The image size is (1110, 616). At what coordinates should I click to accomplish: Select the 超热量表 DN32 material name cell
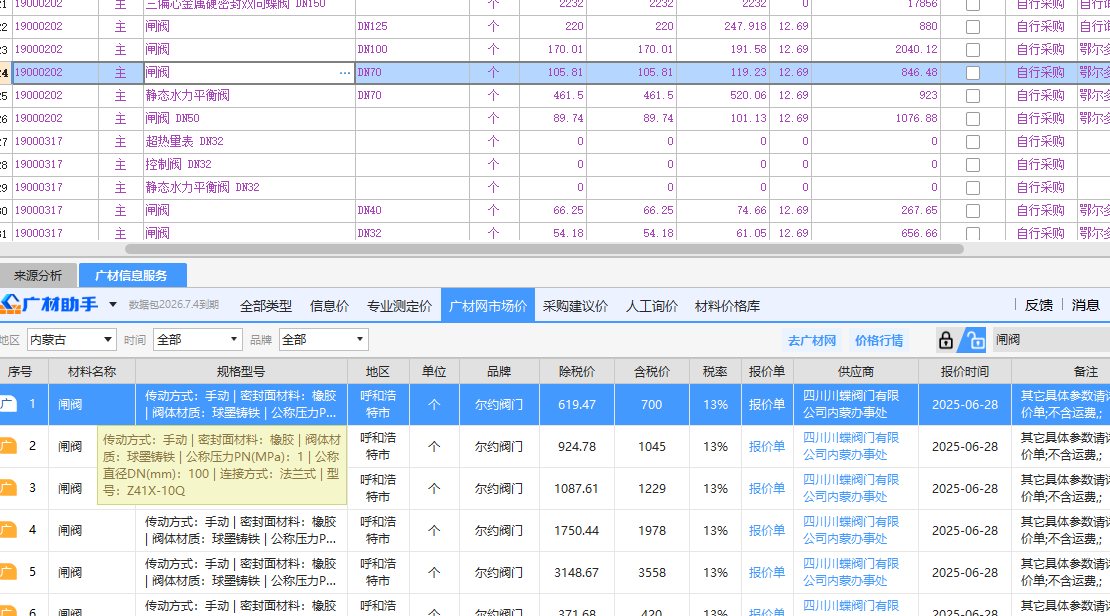[x=248, y=142]
